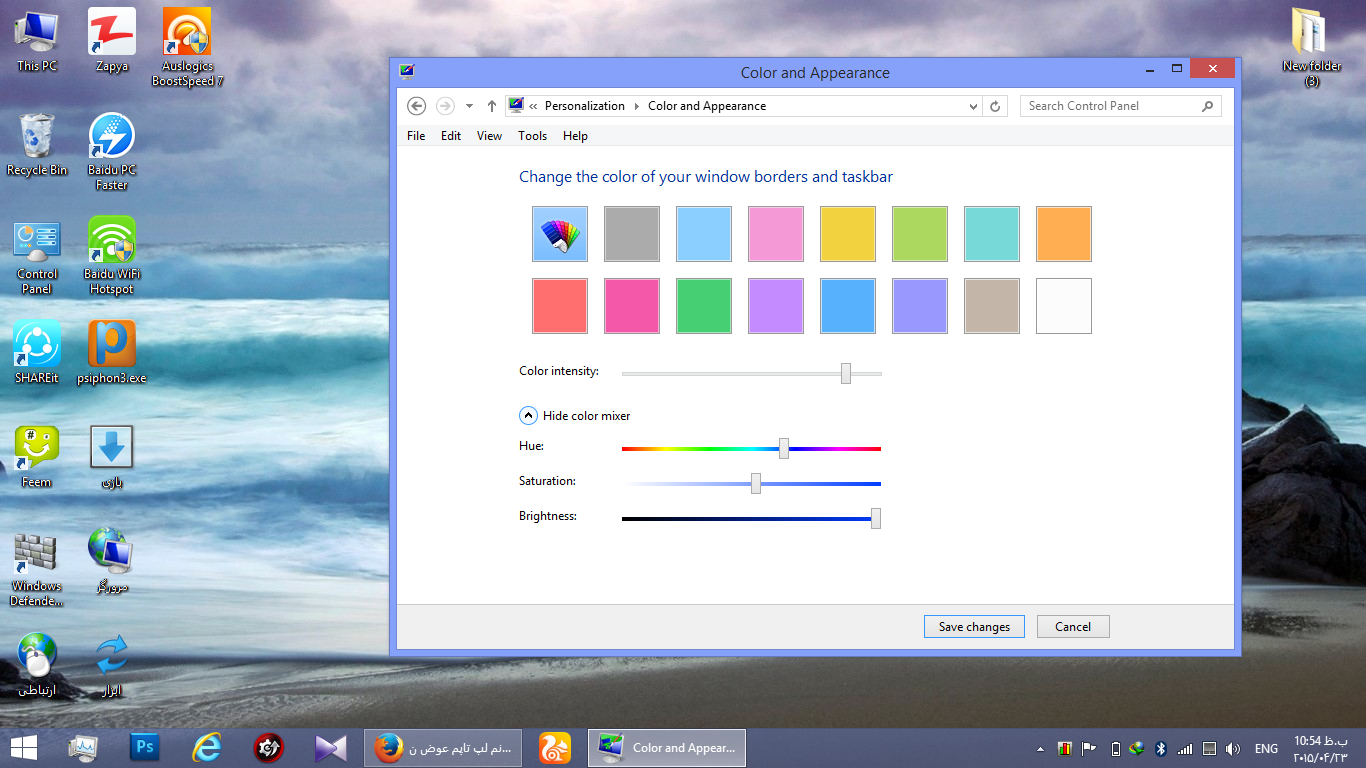Select the medium blue swatch in second row
Image resolution: width=1366 pixels, height=768 pixels.
pos(848,306)
